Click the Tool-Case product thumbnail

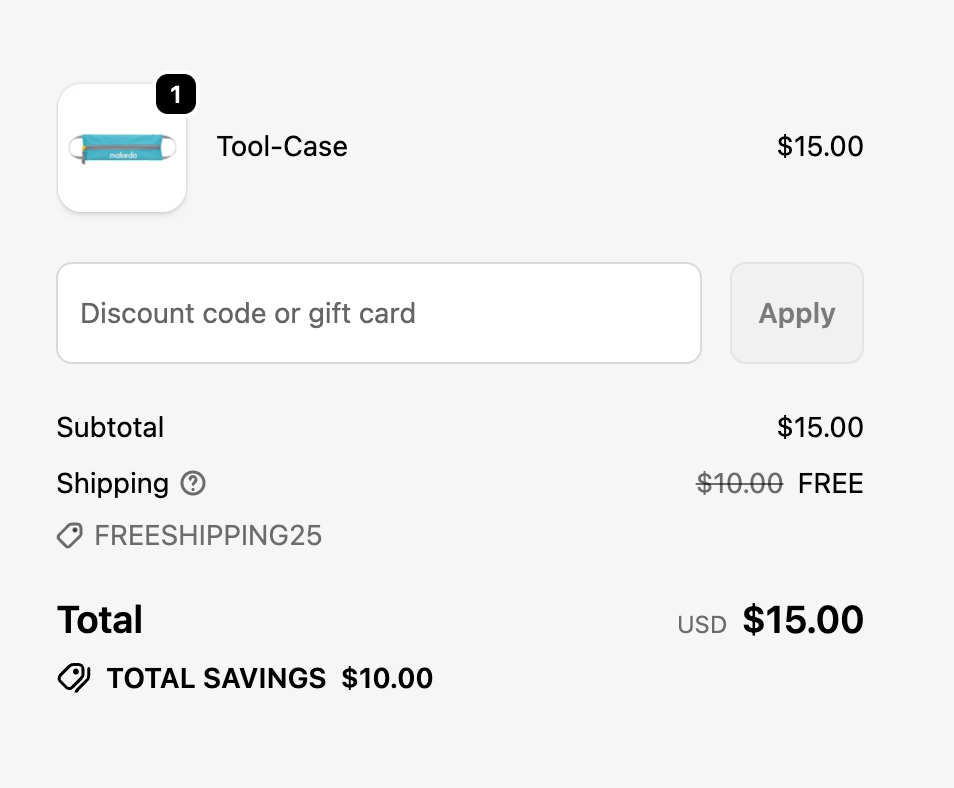[x=122, y=150]
